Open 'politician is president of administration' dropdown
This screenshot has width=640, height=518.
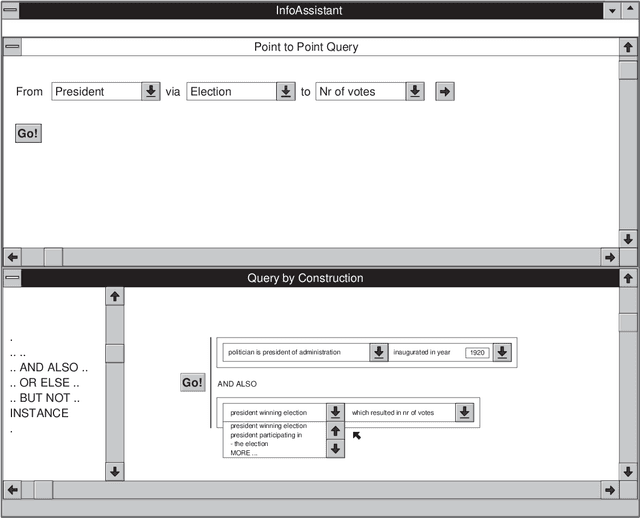(379, 352)
